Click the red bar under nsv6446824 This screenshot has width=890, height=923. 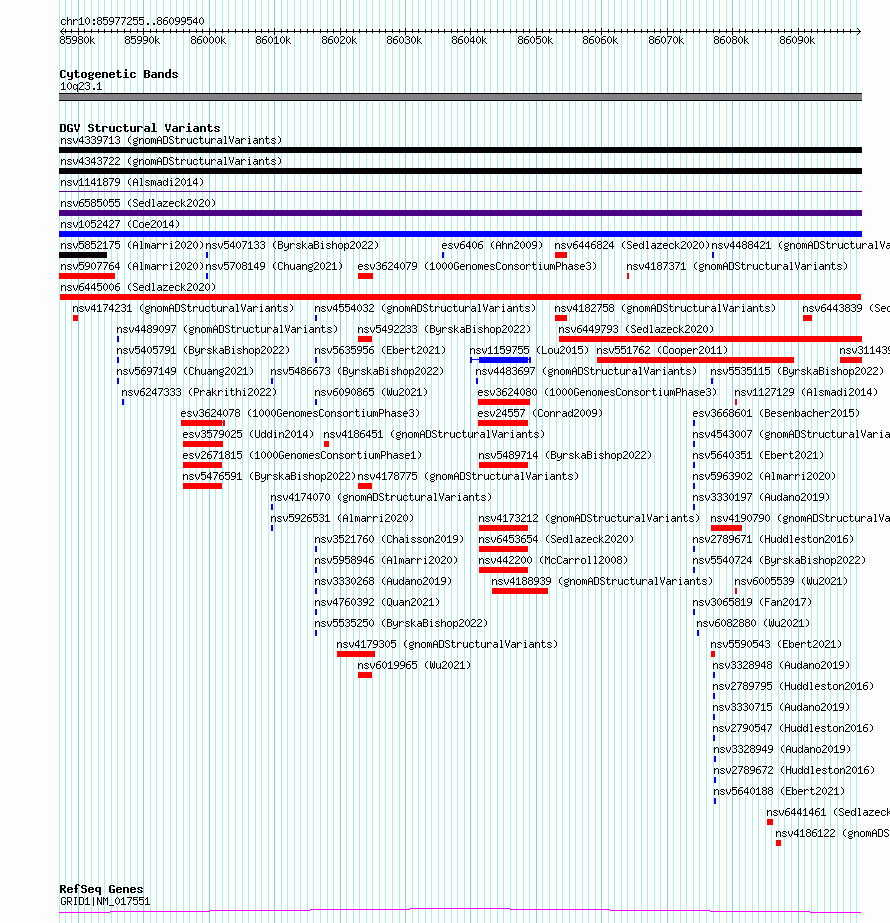click(x=561, y=255)
